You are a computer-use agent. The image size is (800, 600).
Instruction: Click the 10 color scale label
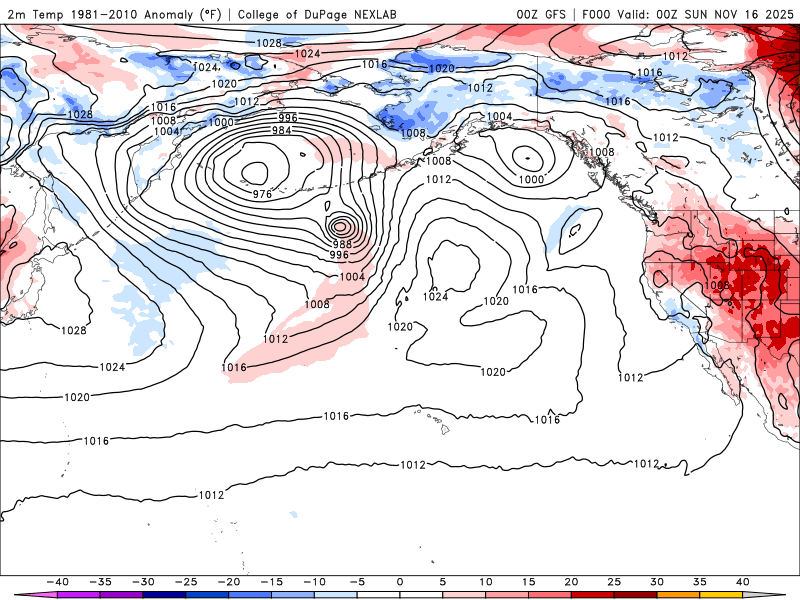(486, 582)
